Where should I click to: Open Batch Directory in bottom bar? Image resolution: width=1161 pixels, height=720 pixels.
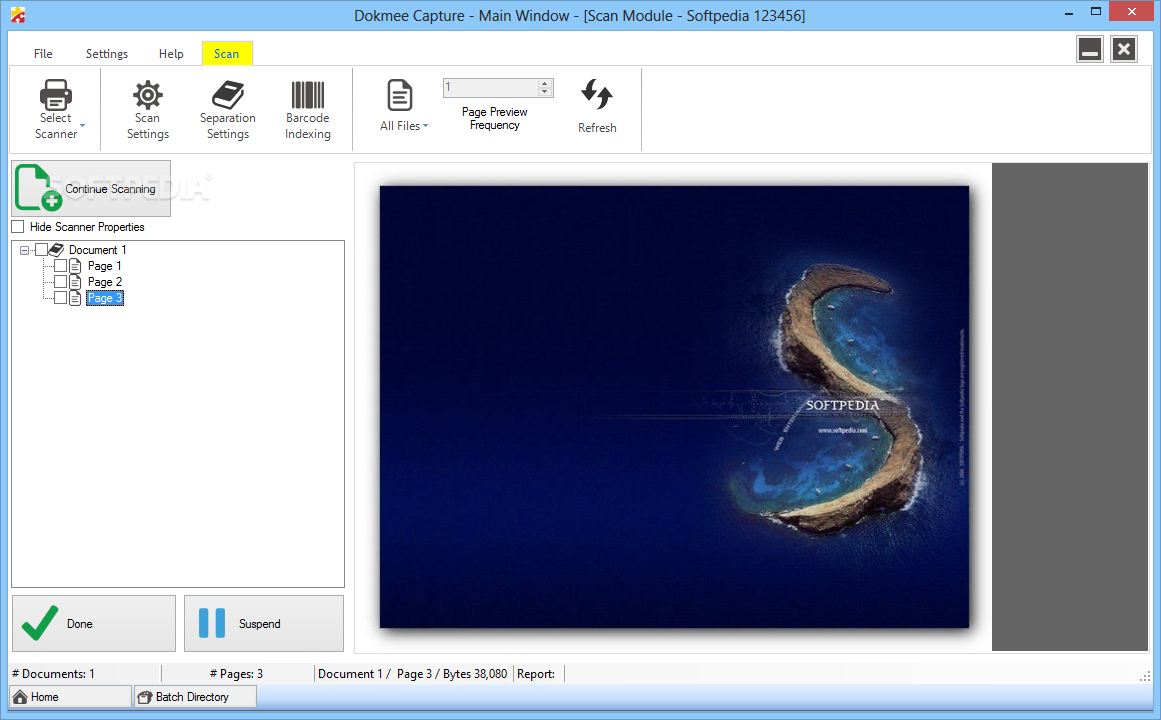(195, 696)
